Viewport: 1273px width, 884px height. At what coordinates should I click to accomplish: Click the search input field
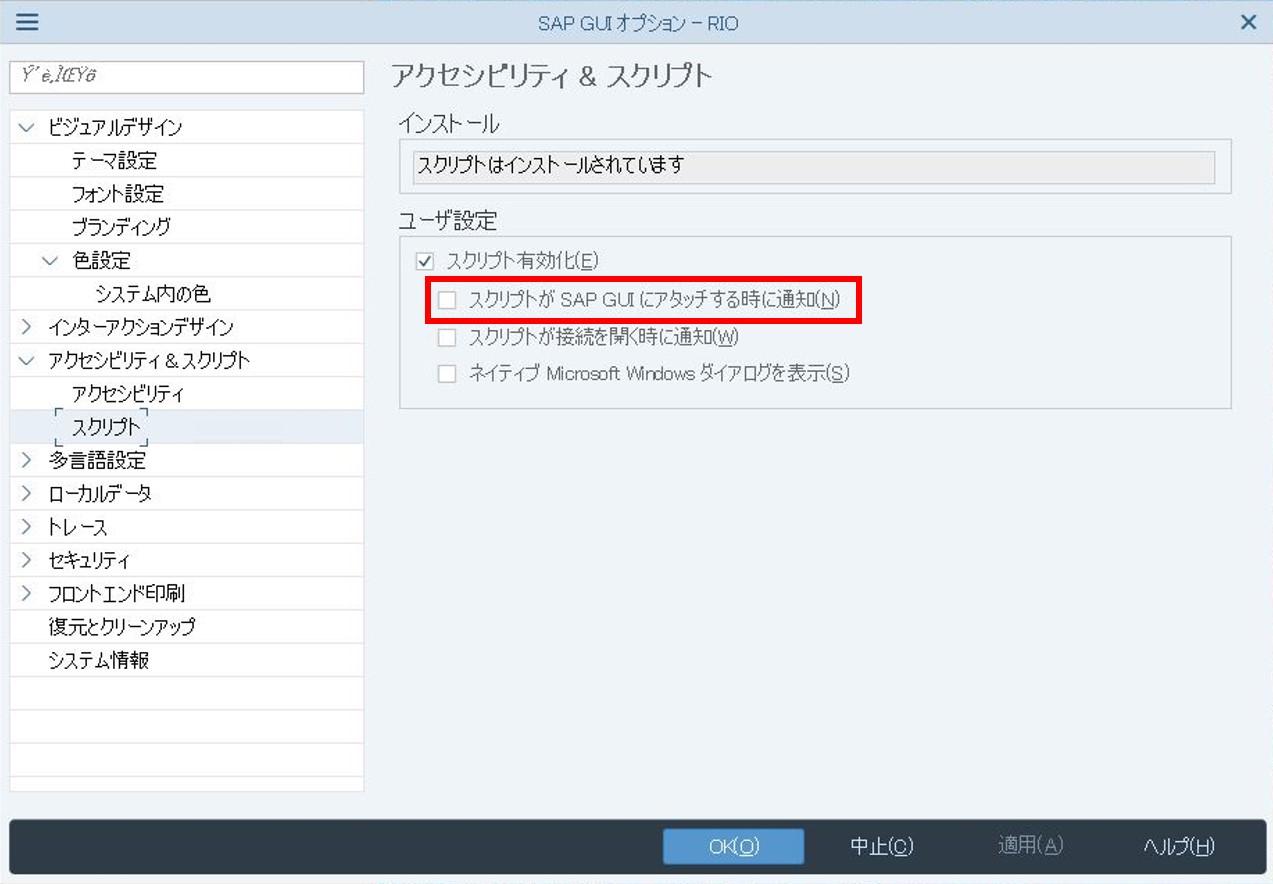click(186, 77)
